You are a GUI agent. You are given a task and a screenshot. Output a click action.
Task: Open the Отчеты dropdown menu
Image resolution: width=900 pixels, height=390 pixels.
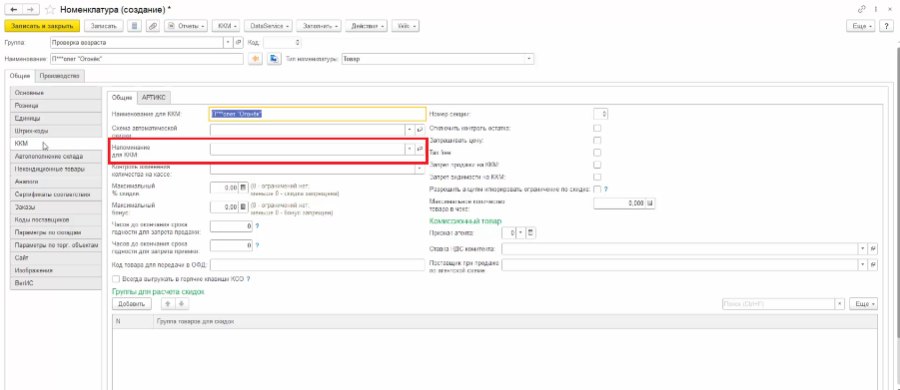[x=185, y=26]
